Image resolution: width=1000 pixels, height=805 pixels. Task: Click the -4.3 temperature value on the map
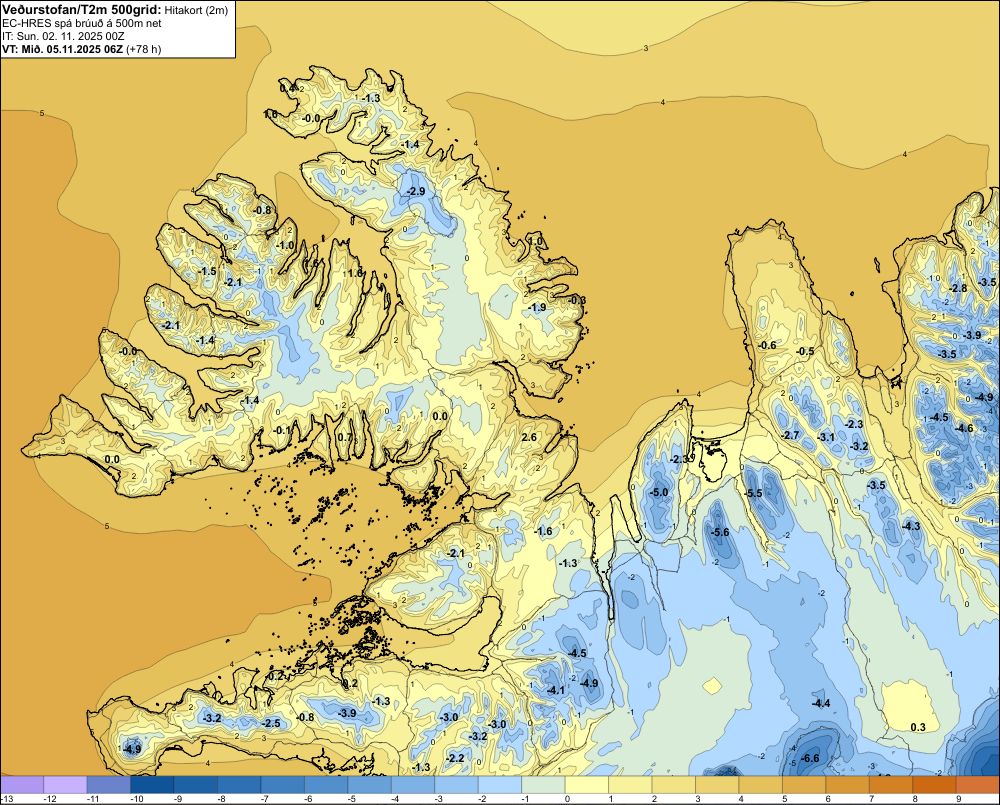[x=911, y=526]
